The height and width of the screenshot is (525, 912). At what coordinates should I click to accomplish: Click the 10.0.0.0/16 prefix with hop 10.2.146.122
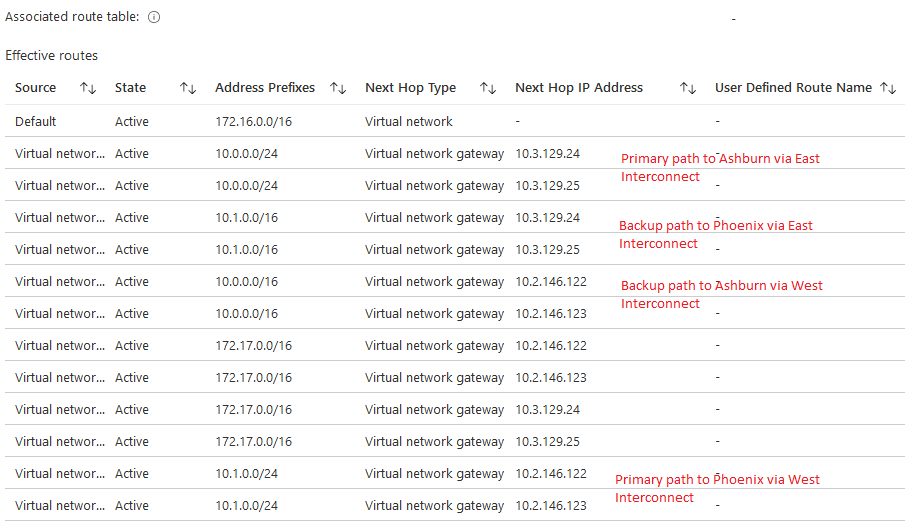tap(246, 282)
